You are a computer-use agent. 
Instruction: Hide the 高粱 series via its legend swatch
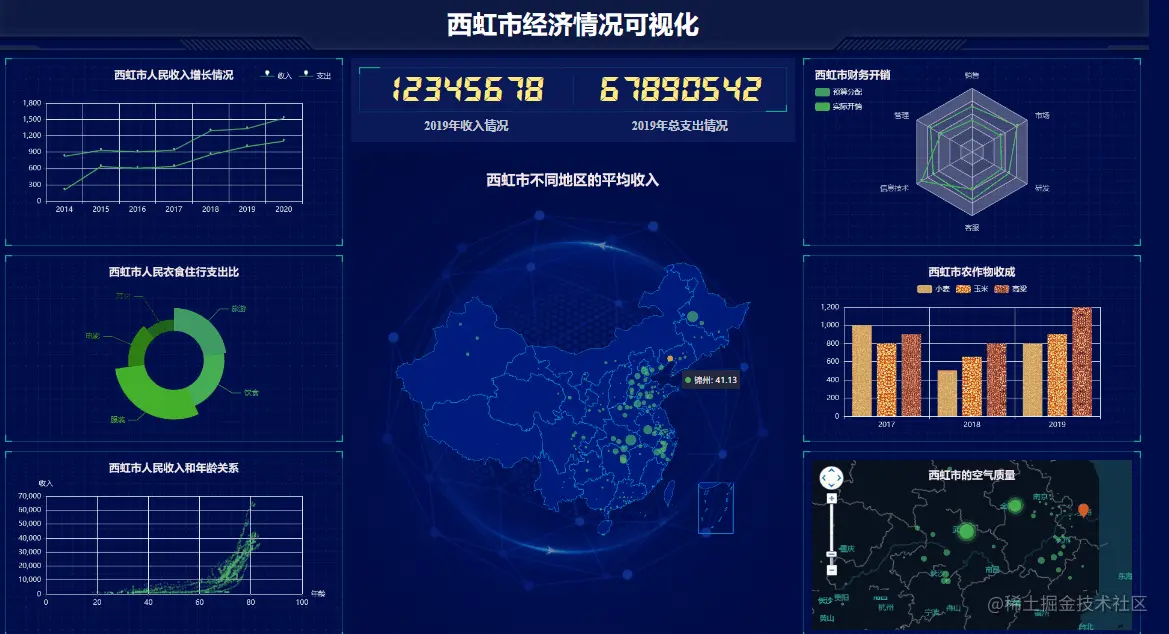pyautogui.click(x=1004, y=289)
